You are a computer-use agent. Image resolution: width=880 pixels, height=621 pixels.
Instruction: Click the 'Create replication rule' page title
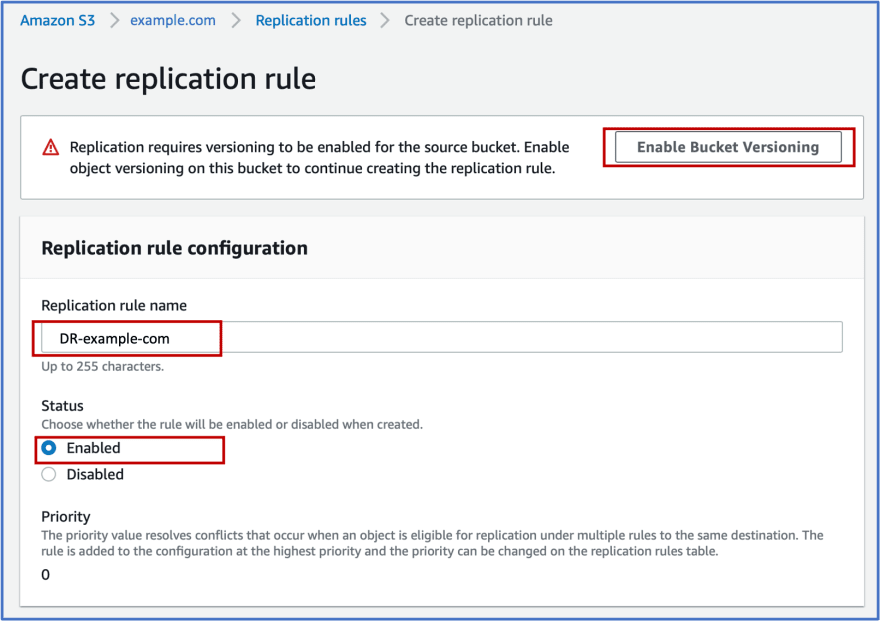168,79
